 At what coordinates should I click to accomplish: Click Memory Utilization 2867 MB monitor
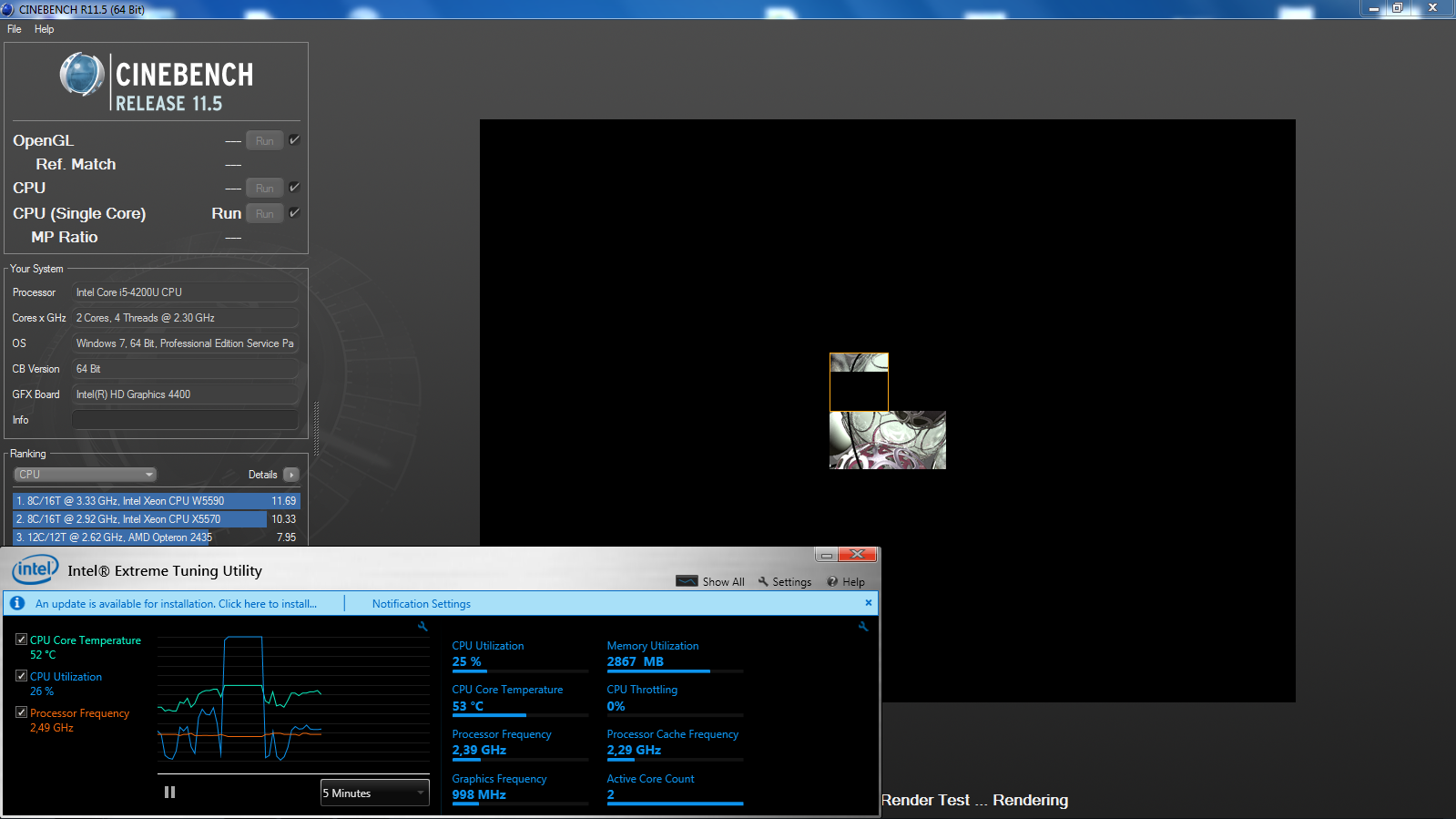click(675, 655)
